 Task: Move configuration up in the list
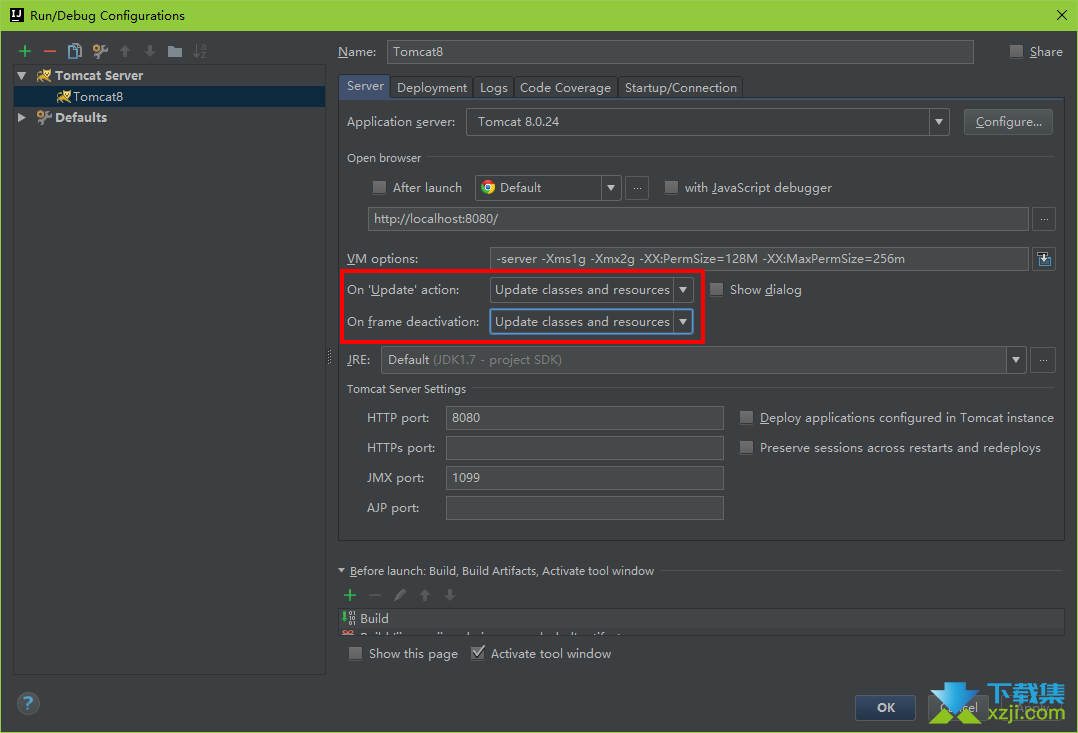pos(125,51)
